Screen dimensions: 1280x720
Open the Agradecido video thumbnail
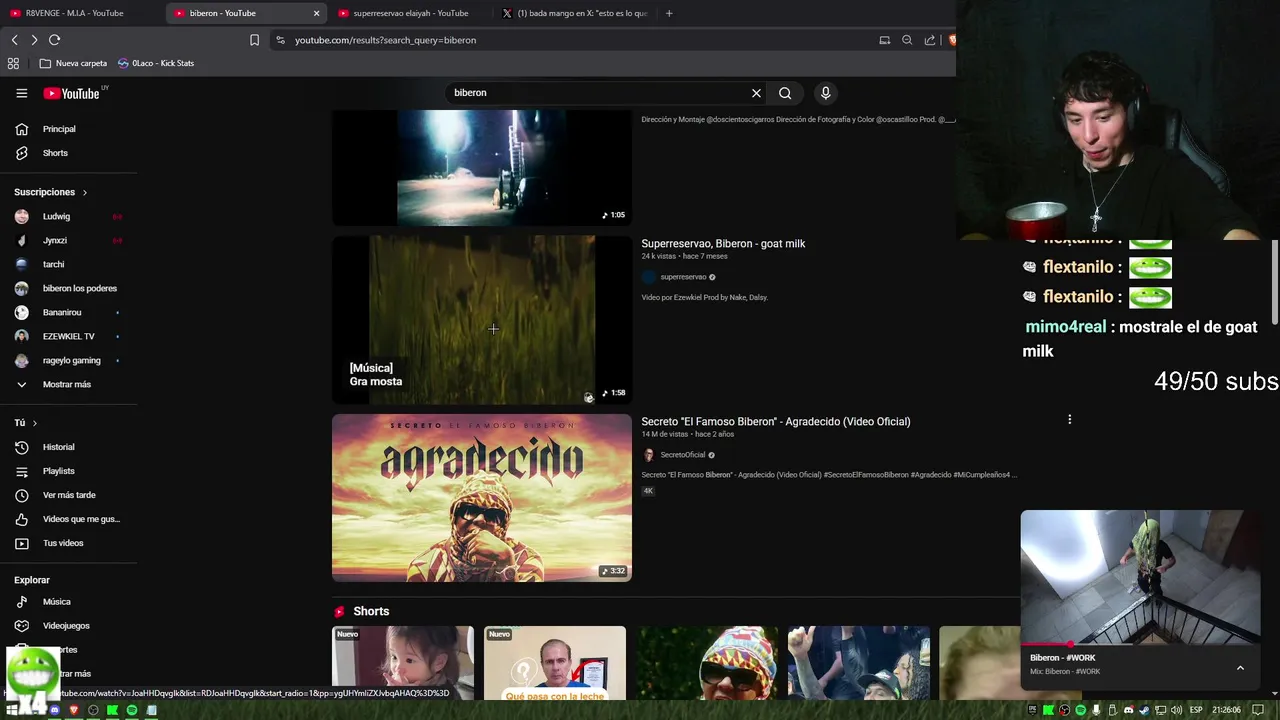point(482,498)
